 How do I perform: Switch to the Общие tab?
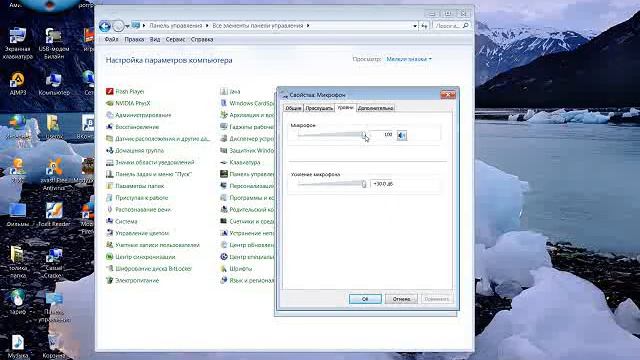click(293, 108)
